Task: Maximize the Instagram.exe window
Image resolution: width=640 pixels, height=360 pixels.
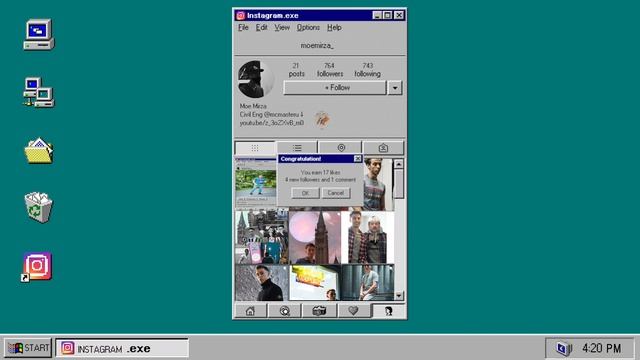Action: point(387,15)
